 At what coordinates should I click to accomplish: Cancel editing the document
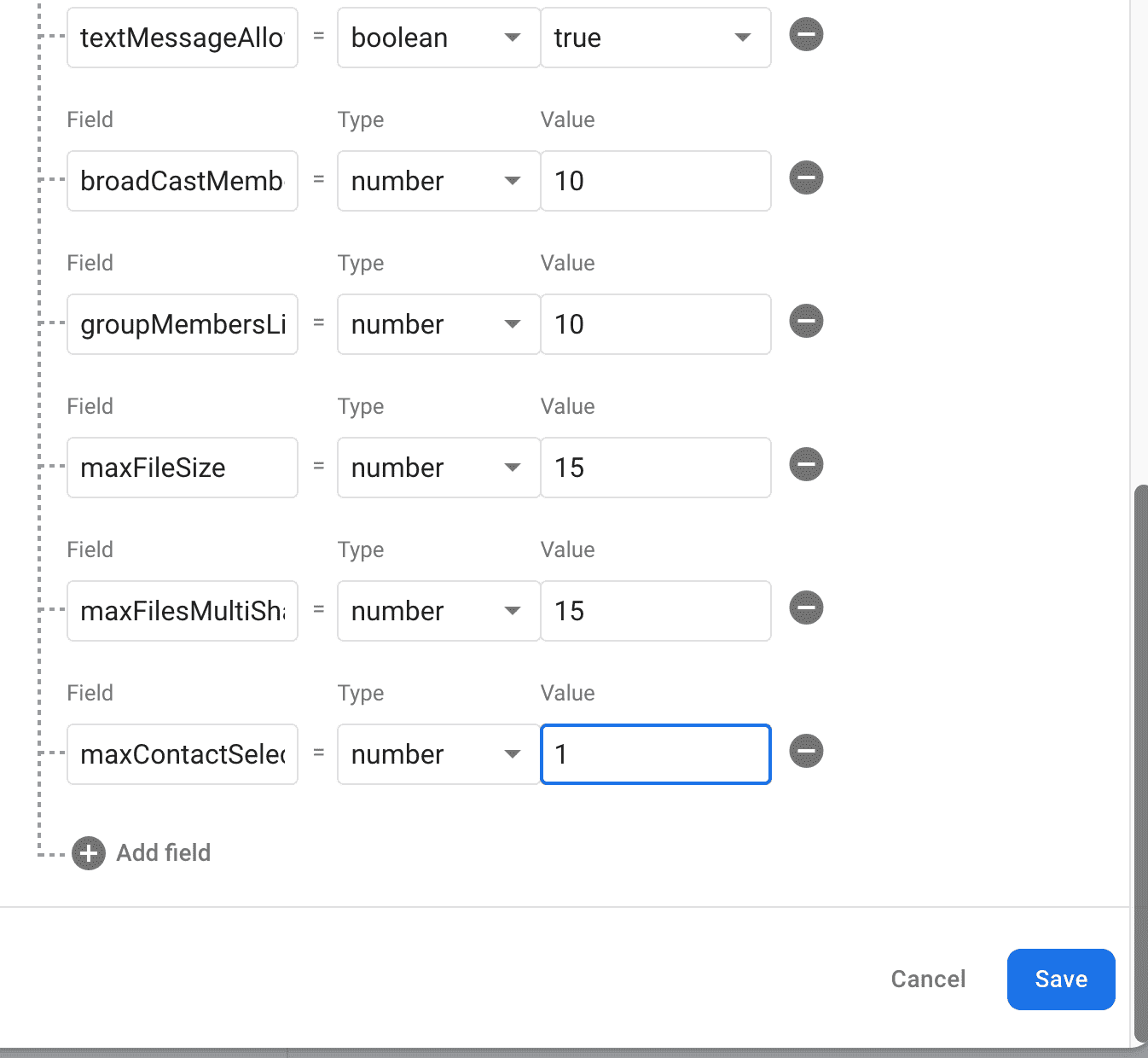click(x=928, y=980)
